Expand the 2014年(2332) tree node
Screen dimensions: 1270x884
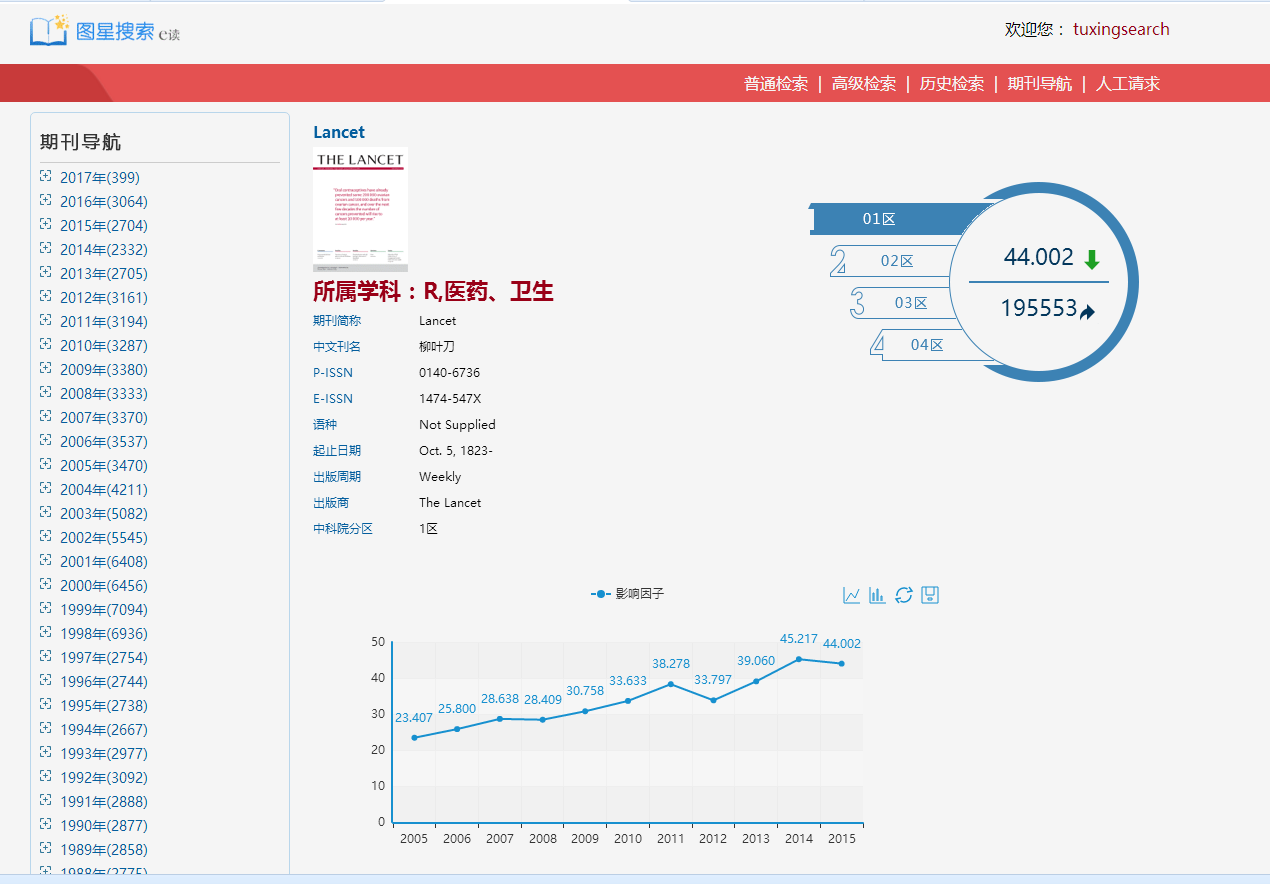point(45,248)
